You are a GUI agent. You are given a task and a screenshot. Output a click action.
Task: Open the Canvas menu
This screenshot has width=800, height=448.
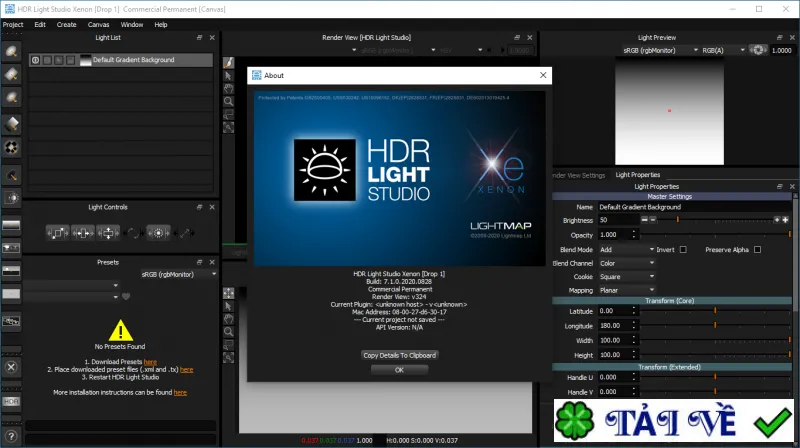(98, 24)
